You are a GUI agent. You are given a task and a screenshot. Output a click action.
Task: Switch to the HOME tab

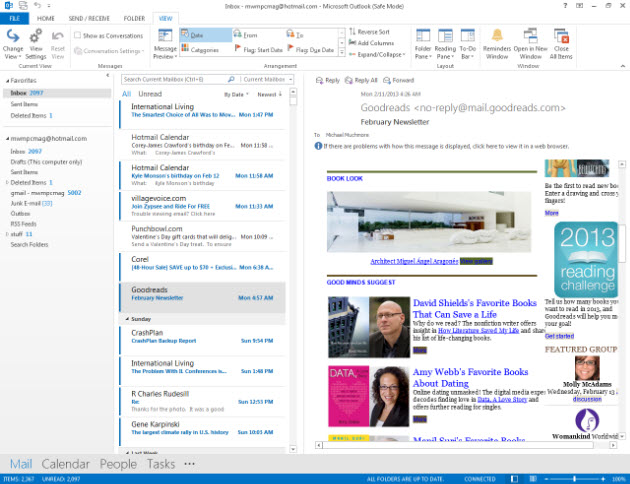pos(46,18)
